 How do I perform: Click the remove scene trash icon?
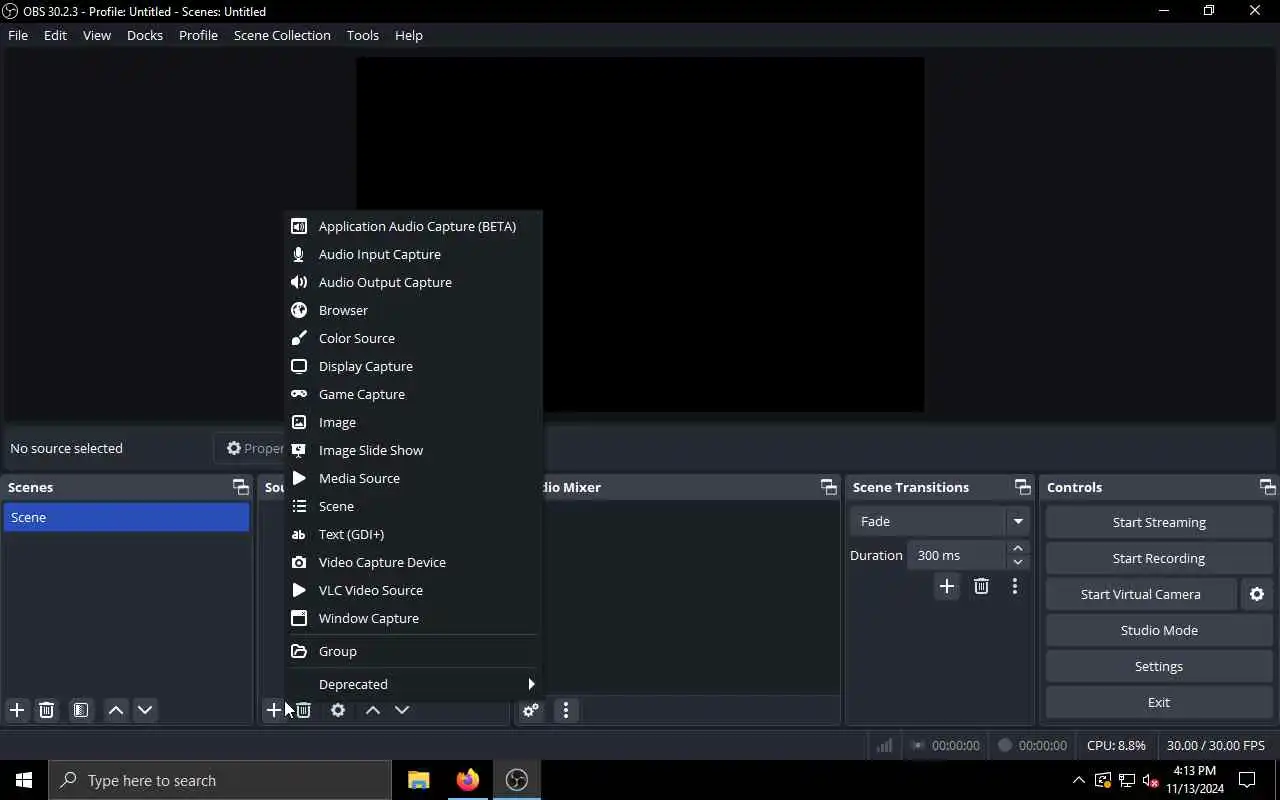(x=46, y=710)
